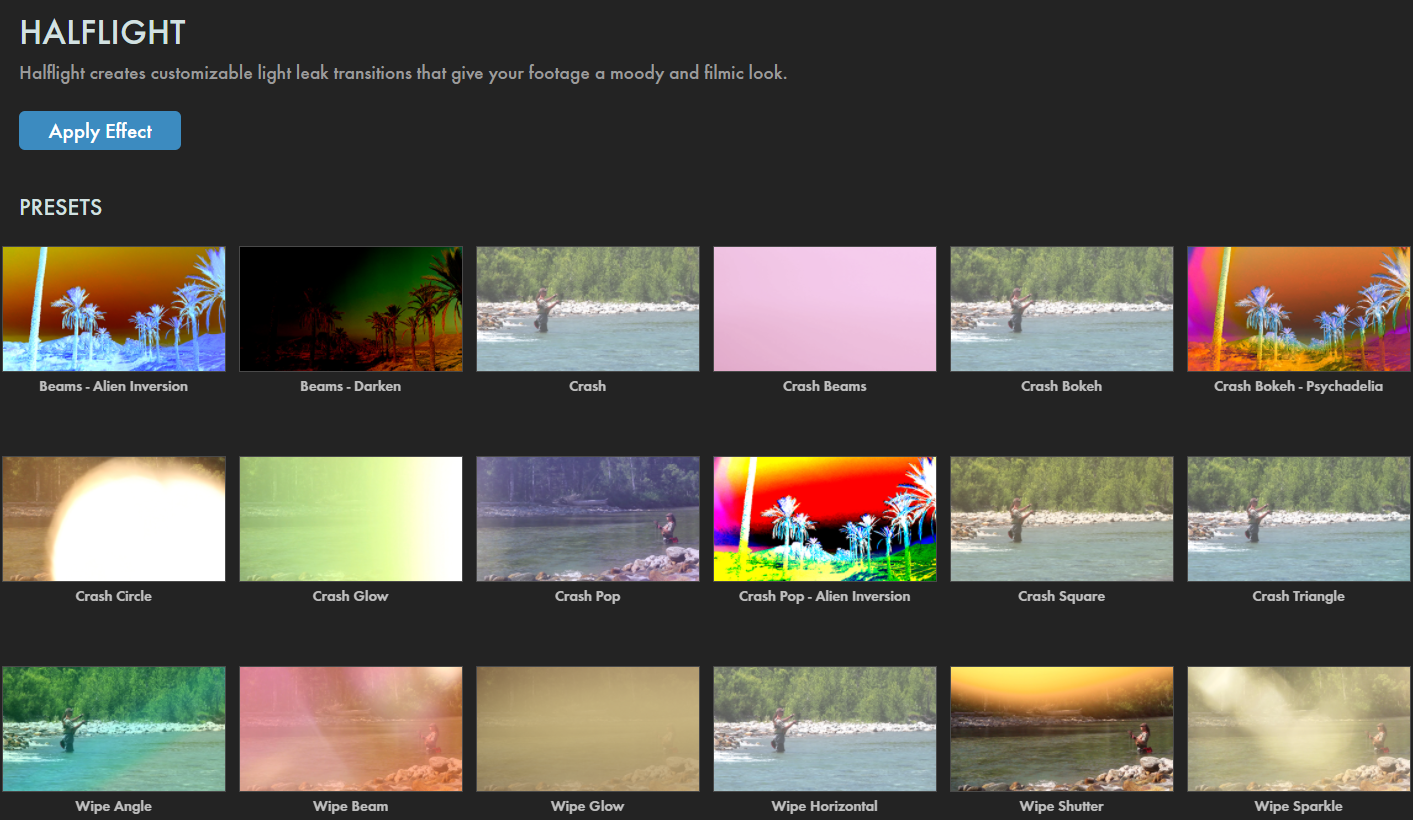Screen dimensions: 1413x820
Task: Choose the pink Crash Beams preset thumbnail
Action: pos(825,309)
